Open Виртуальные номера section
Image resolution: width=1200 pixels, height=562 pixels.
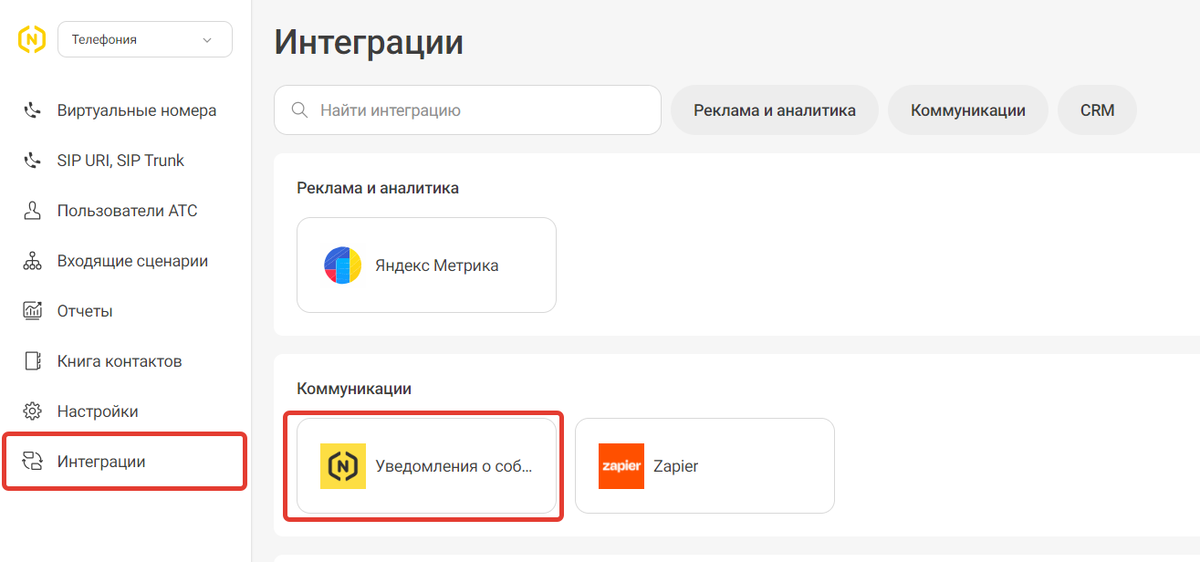point(136,111)
